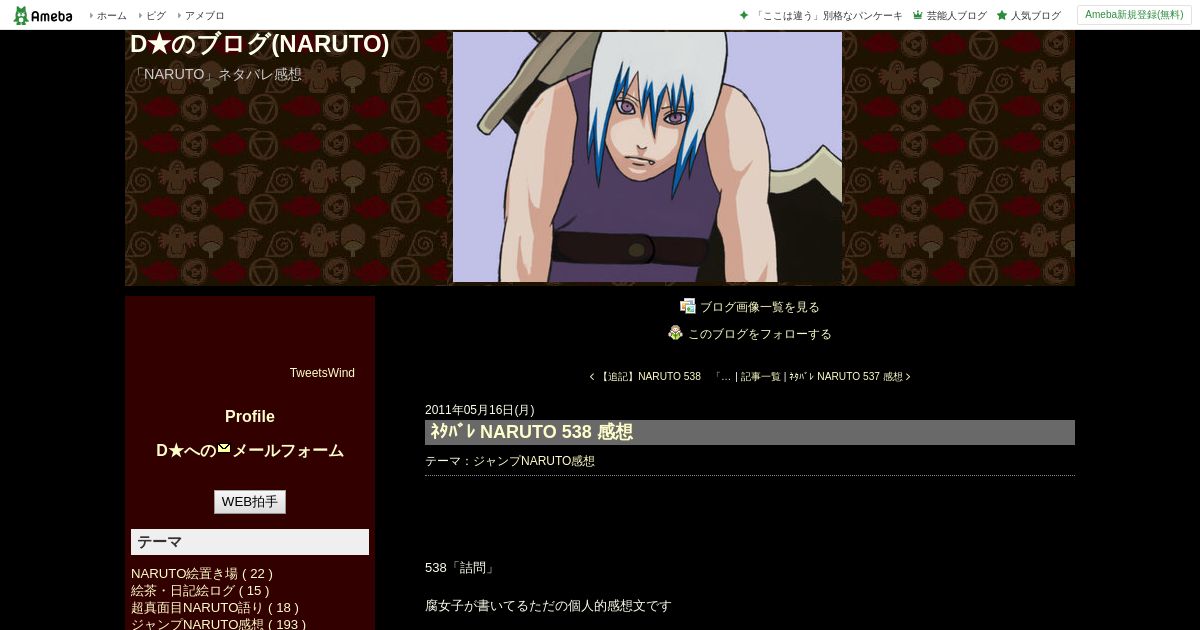
Task: Click the WEB拍手 button
Action: (250, 502)
